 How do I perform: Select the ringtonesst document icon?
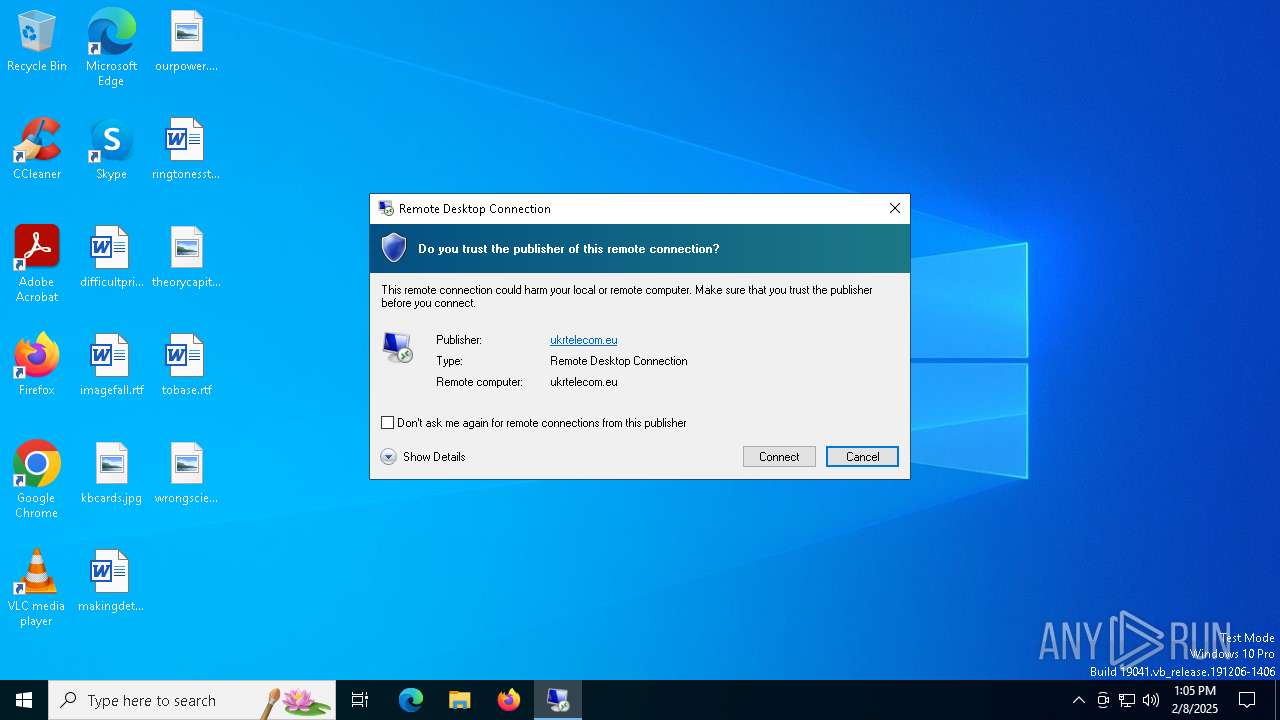186,149
